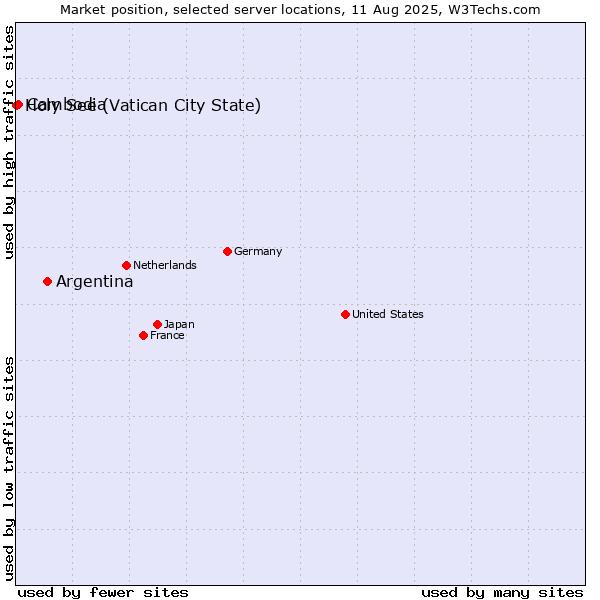Click 'used by many sites' axis label
The height and width of the screenshot is (600, 600).
tap(502, 593)
